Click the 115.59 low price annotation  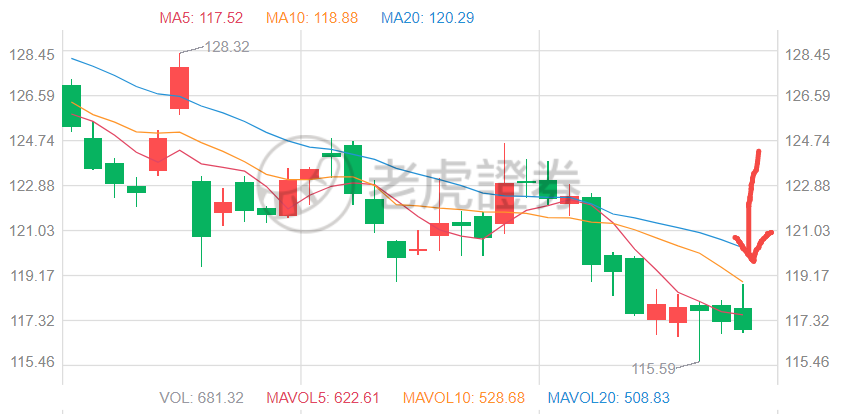[653, 369]
